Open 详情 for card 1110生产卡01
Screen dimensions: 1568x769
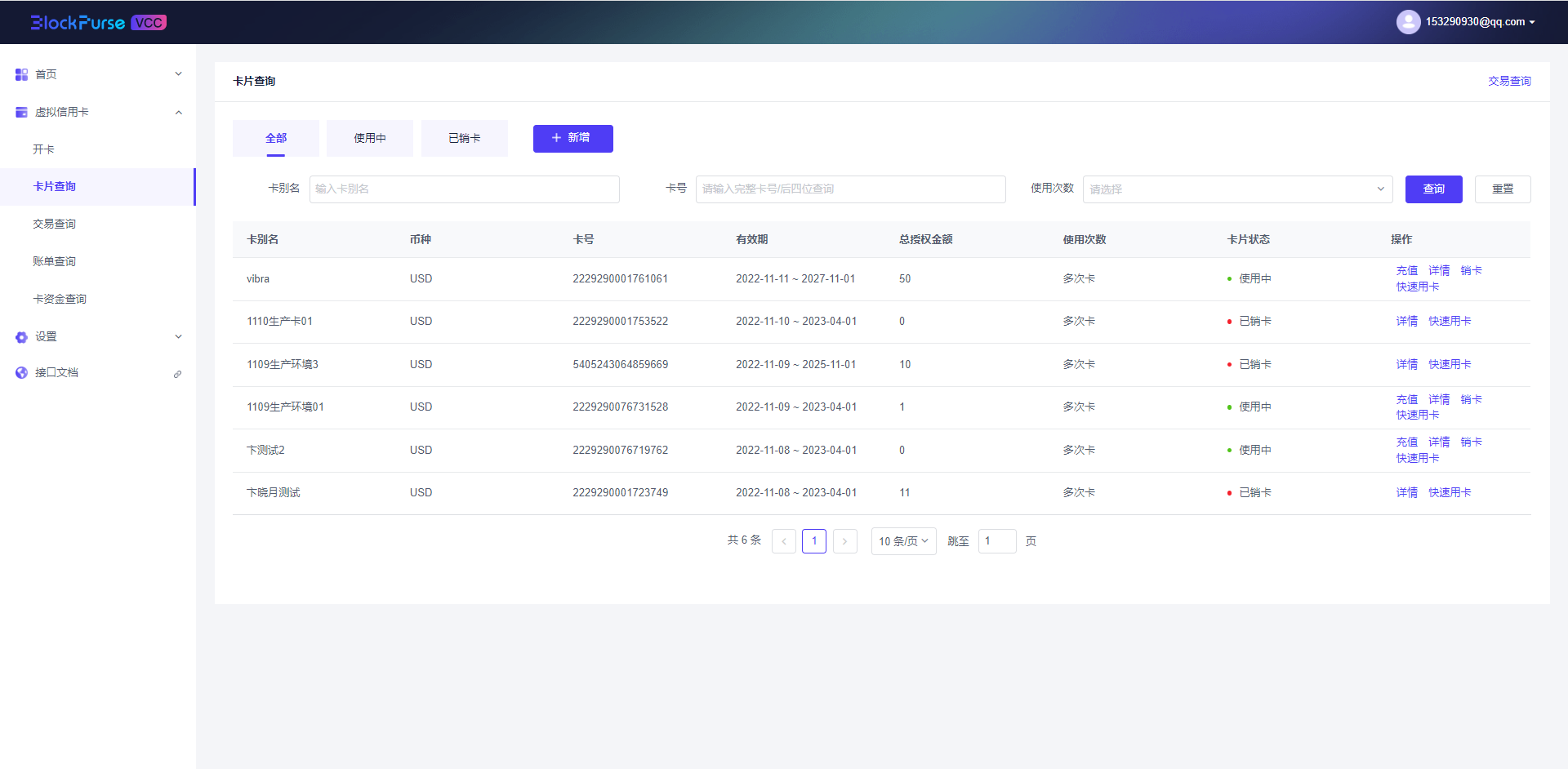pyautogui.click(x=1407, y=321)
